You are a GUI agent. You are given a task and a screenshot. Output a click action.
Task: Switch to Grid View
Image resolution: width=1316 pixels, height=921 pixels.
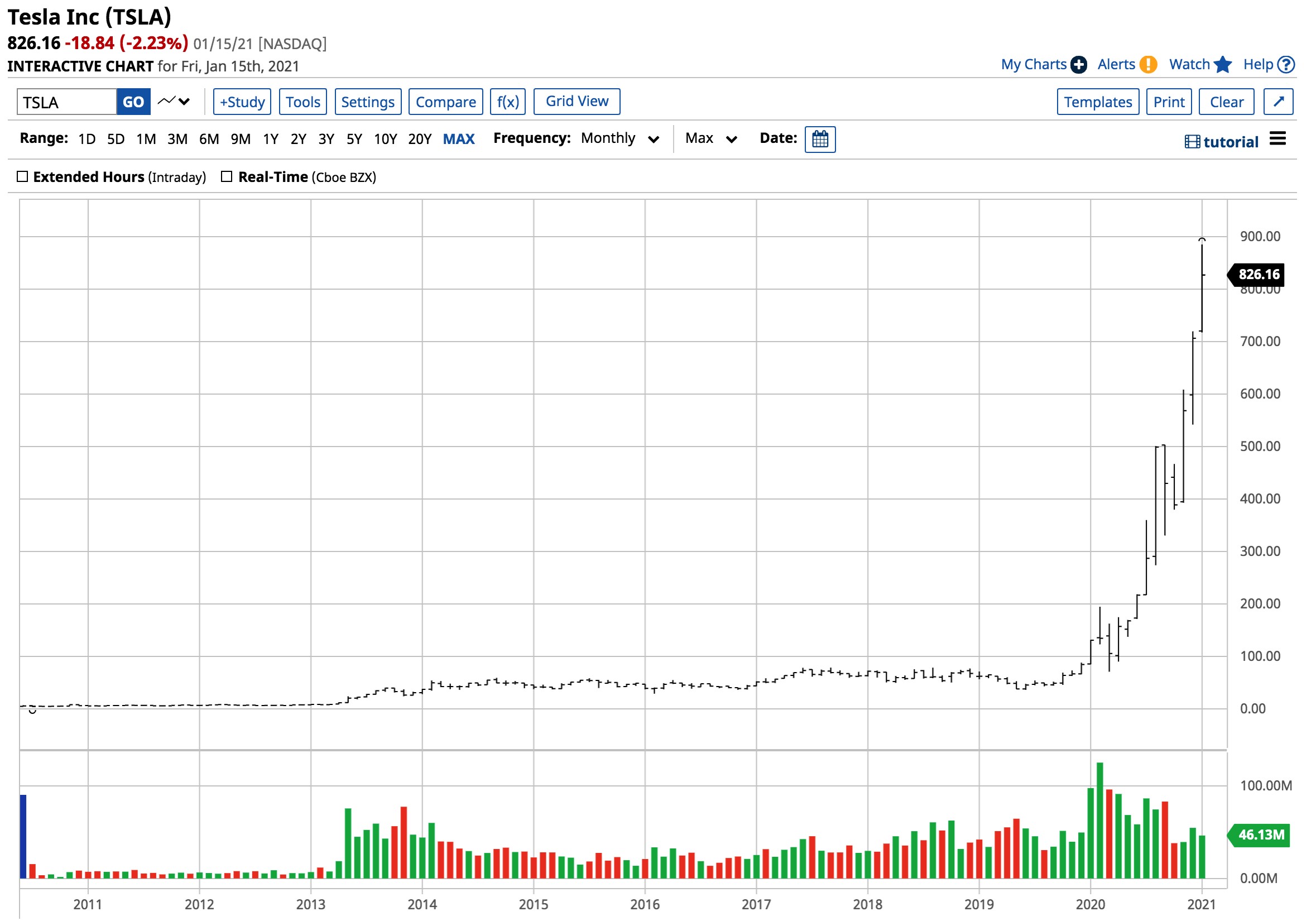(577, 102)
